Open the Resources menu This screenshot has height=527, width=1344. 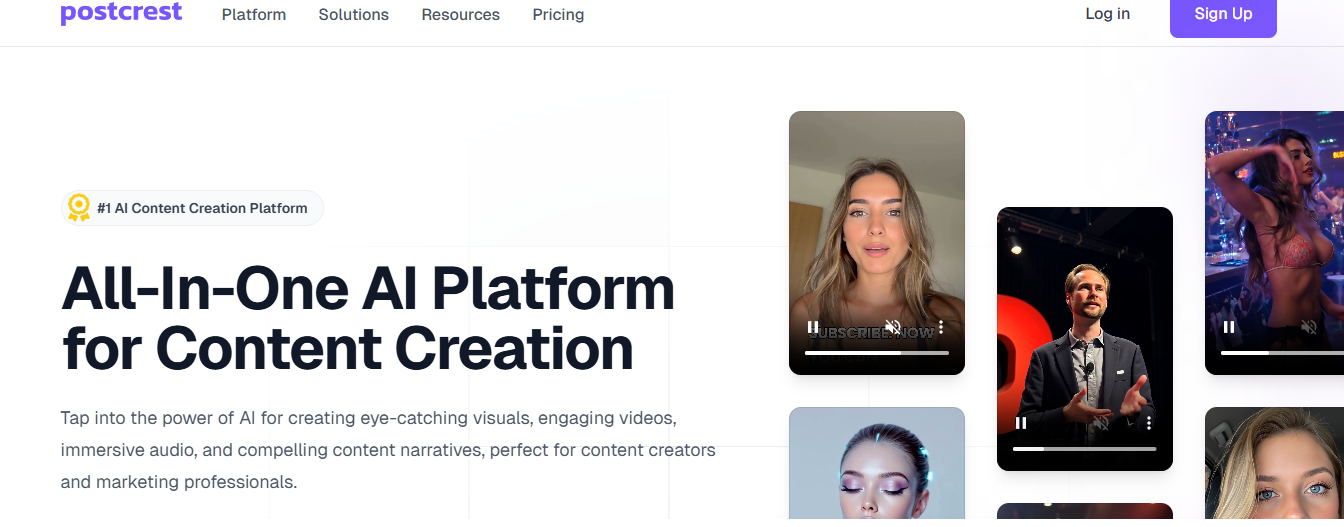[461, 15]
